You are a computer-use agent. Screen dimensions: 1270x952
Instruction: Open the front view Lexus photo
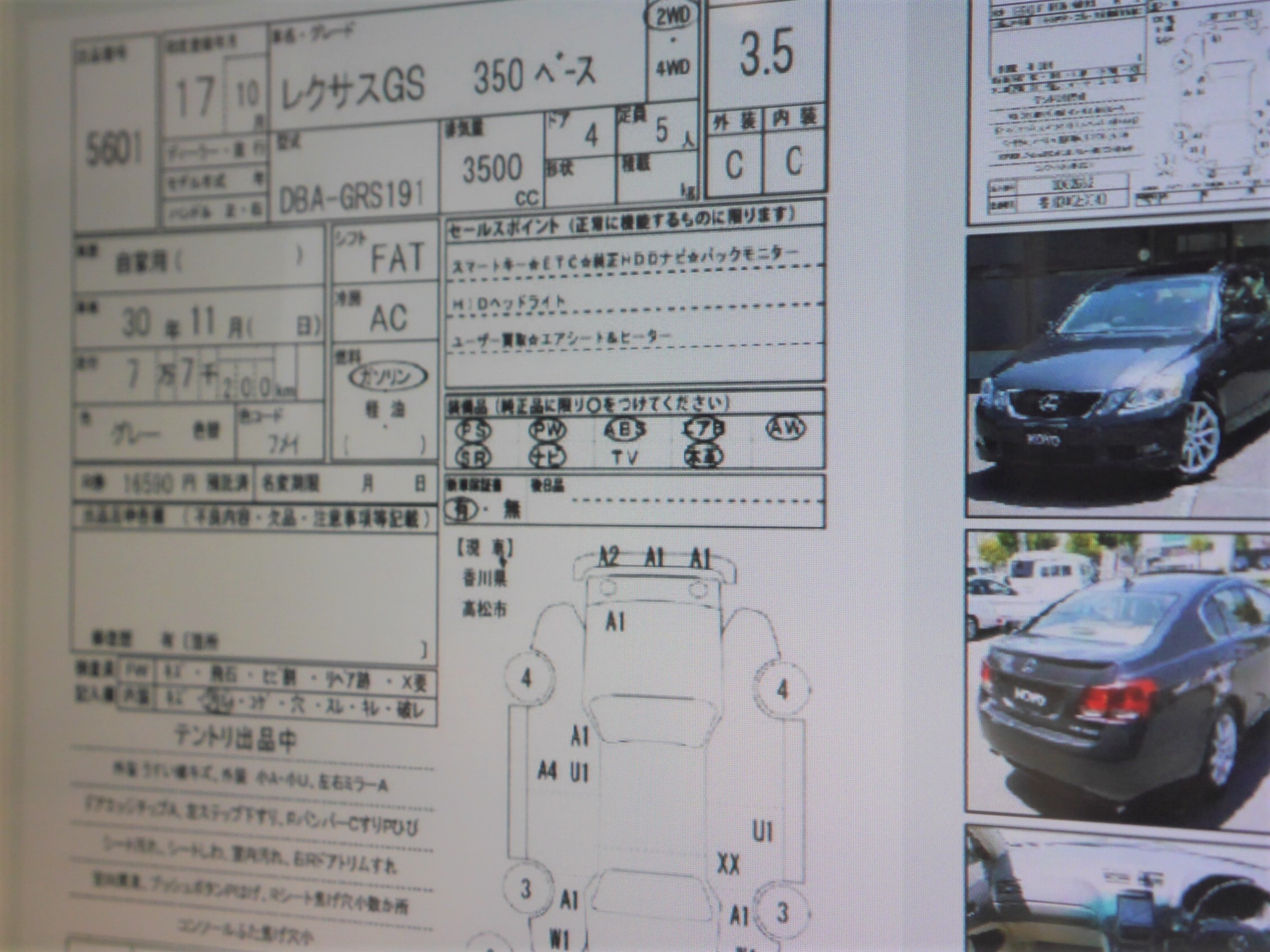[x=1118, y=375]
